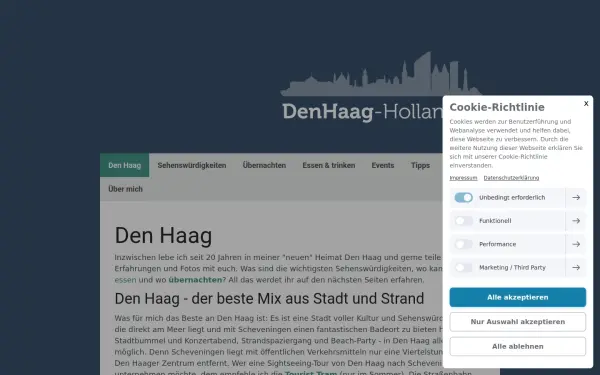Click the Performance label text
The width and height of the screenshot is (600, 375).
pos(497,244)
